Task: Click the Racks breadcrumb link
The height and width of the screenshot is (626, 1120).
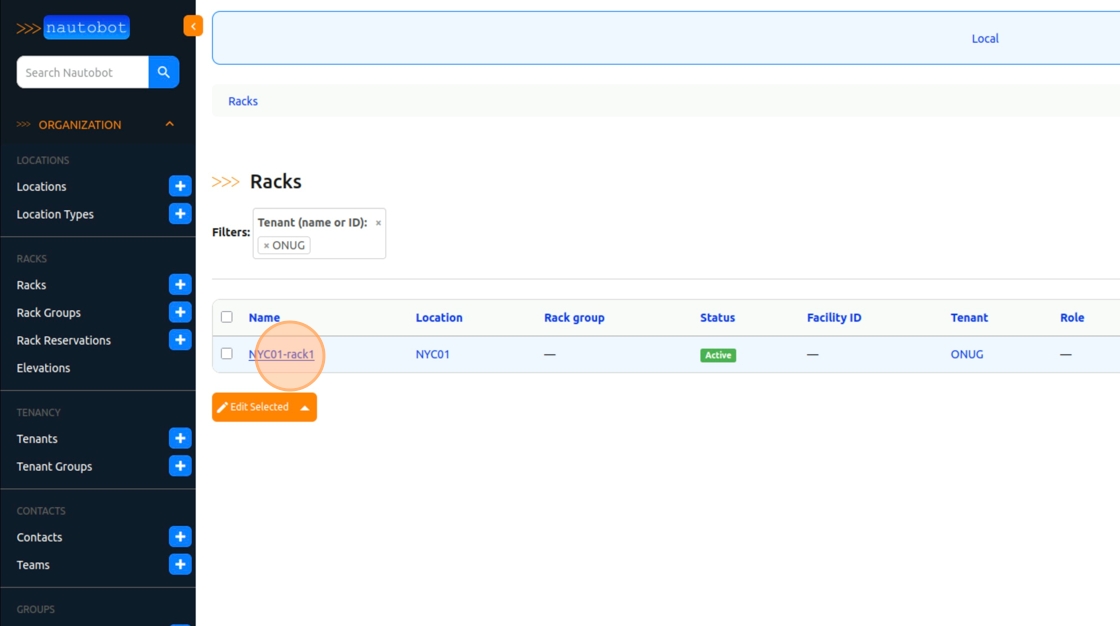Action: pyautogui.click(x=243, y=101)
